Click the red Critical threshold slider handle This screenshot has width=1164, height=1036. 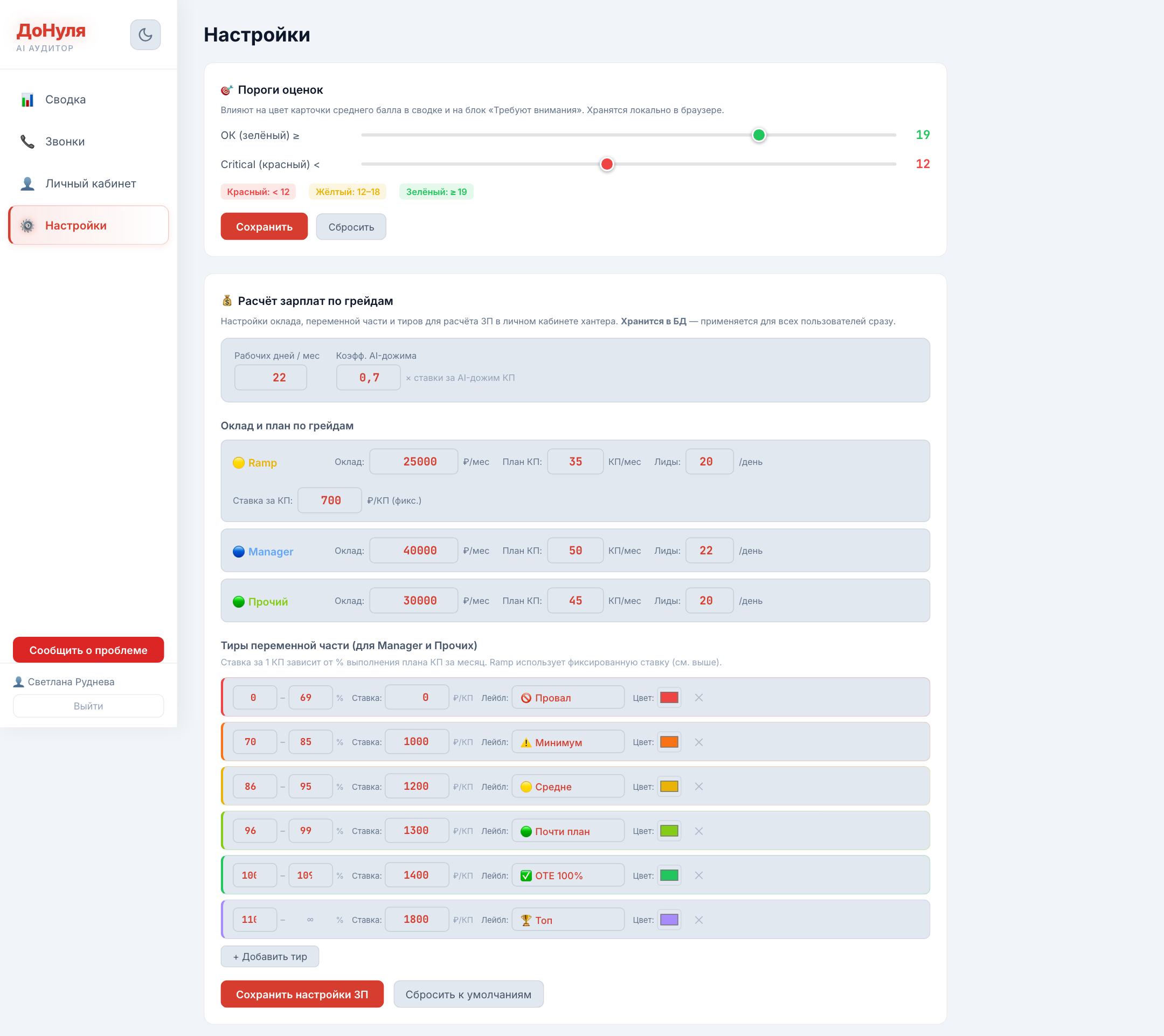point(607,164)
